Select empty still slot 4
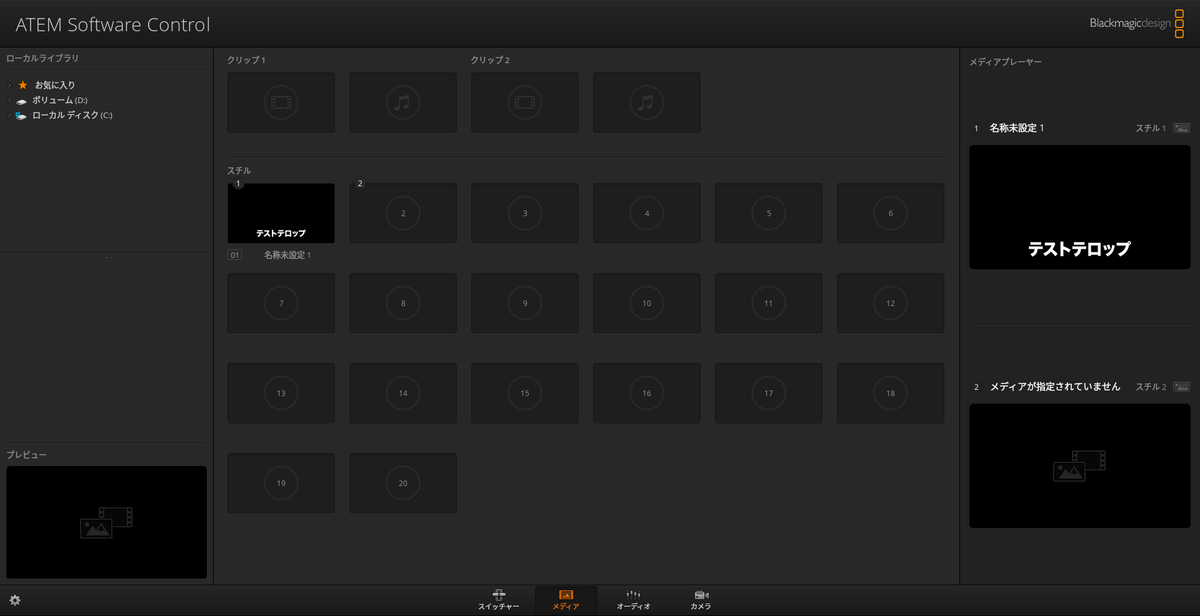This screenshot has height=616, width=1200. click(647, 213)
